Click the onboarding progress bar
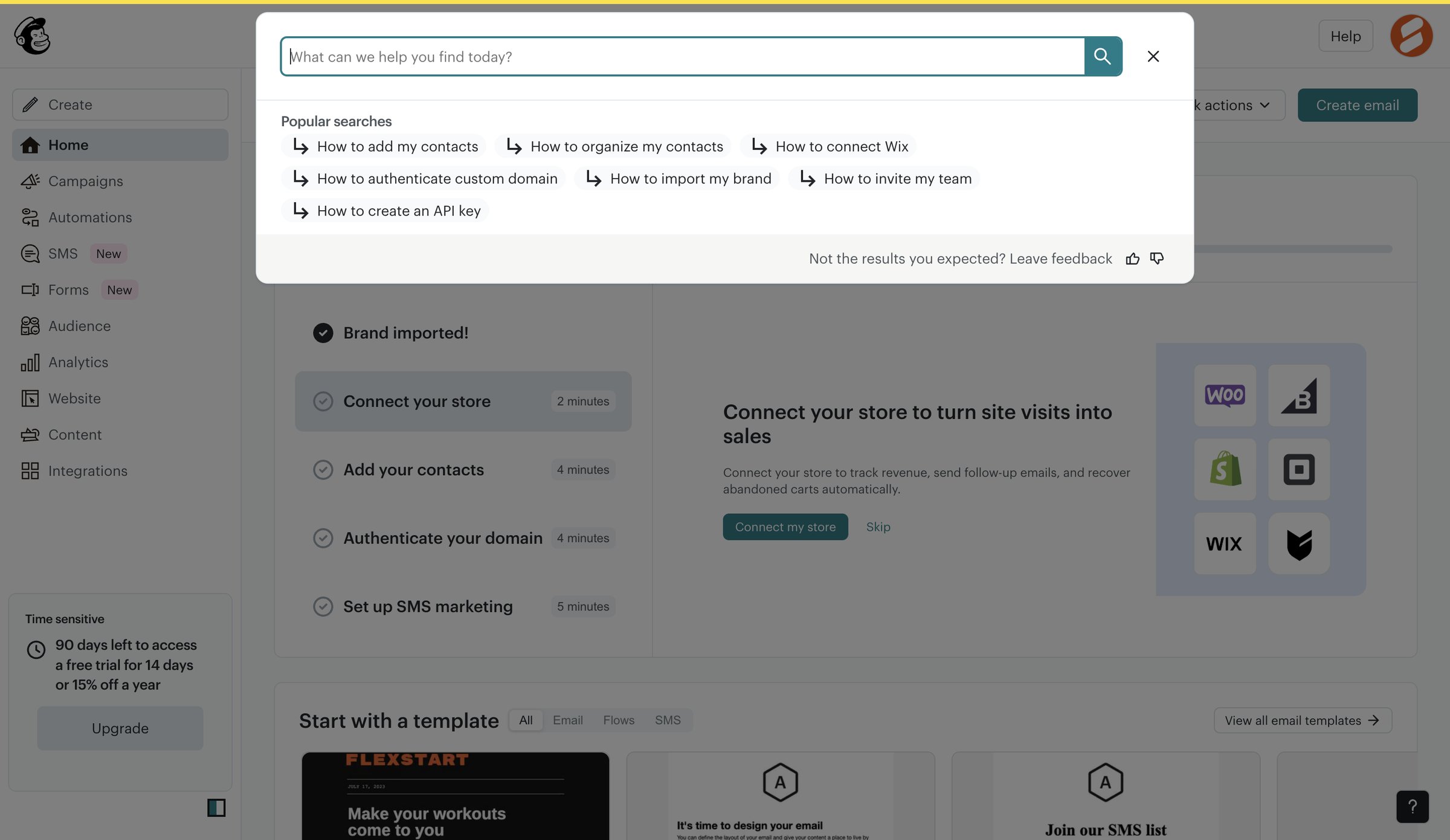The width and height of the screenshot is (1450, 840). (1293, 249)
